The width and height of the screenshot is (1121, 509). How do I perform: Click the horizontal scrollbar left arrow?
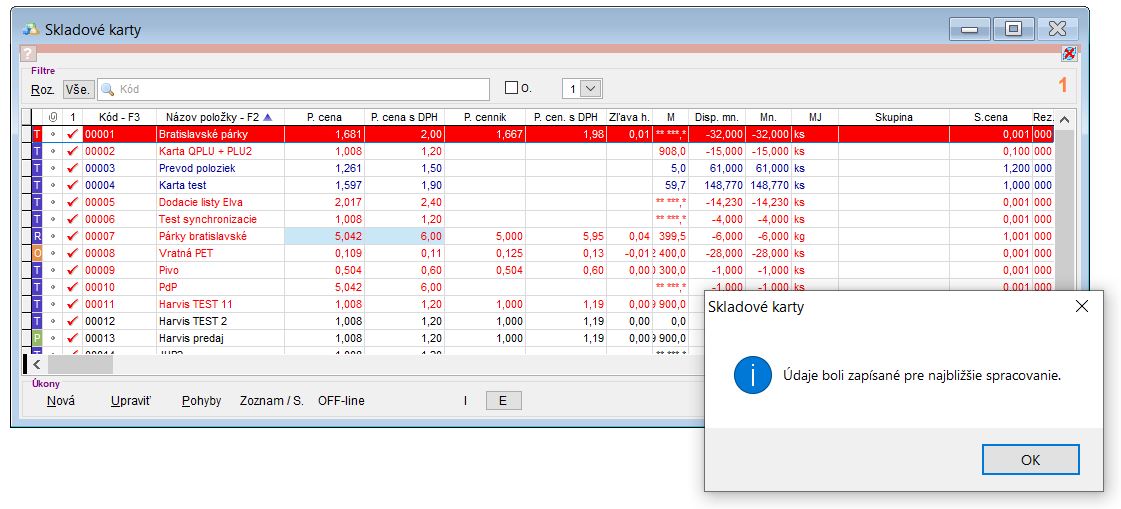(x=39, y=365)
